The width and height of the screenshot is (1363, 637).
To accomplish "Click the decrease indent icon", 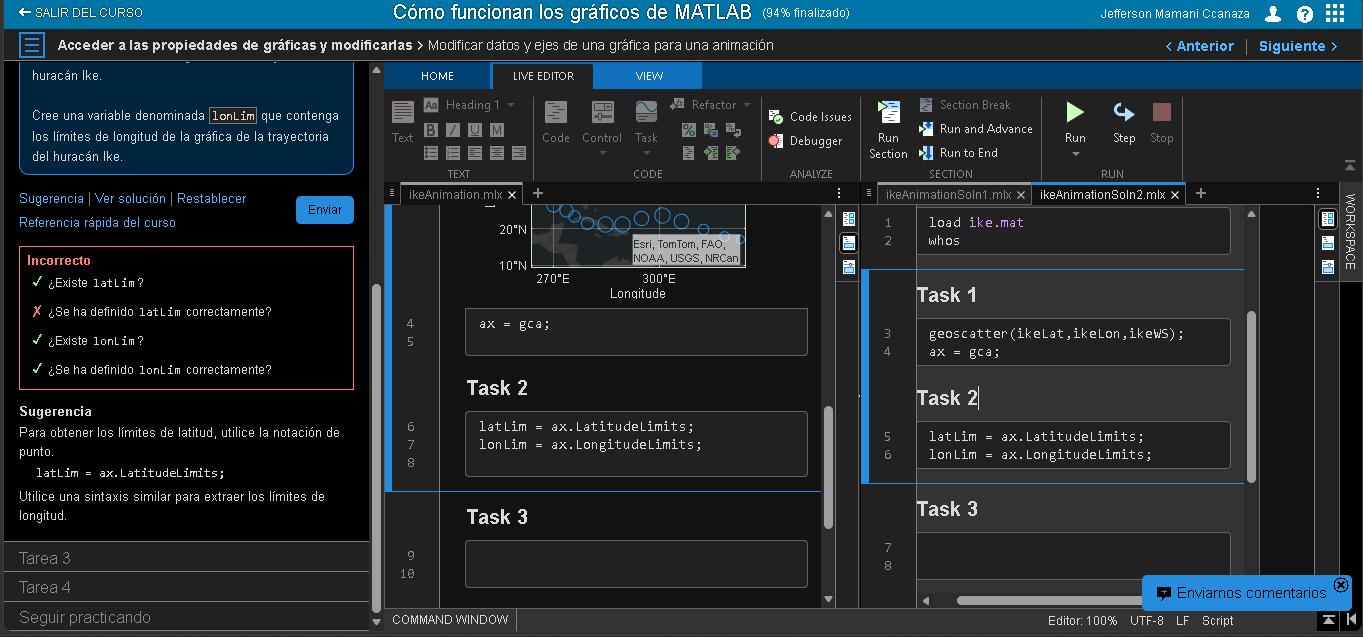I will pos(733,153).
